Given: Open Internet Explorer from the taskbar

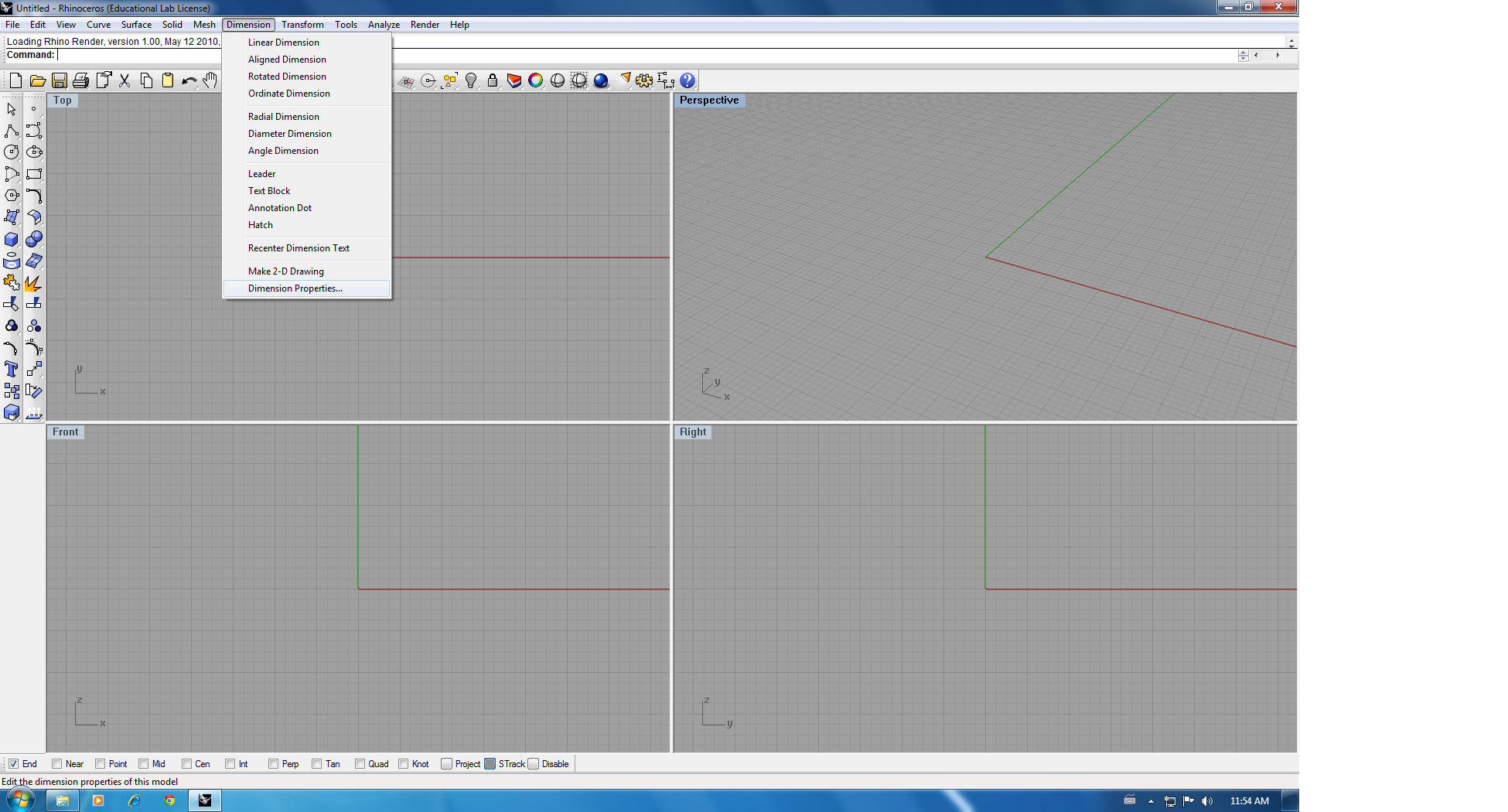Looking at the screenshot, I should pos(134,800).
